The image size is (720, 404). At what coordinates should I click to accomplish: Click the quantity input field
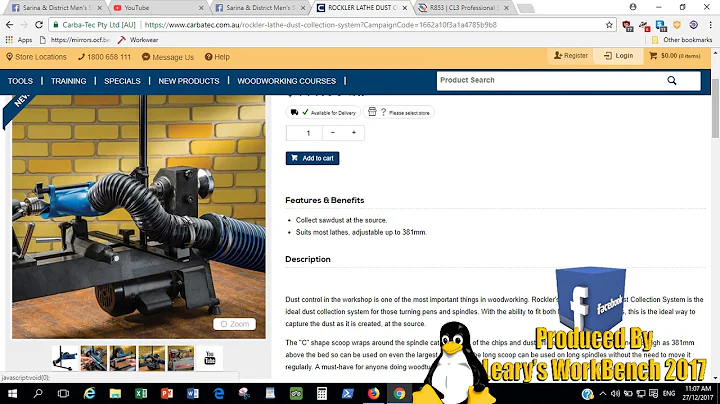[x=304, y=133]
